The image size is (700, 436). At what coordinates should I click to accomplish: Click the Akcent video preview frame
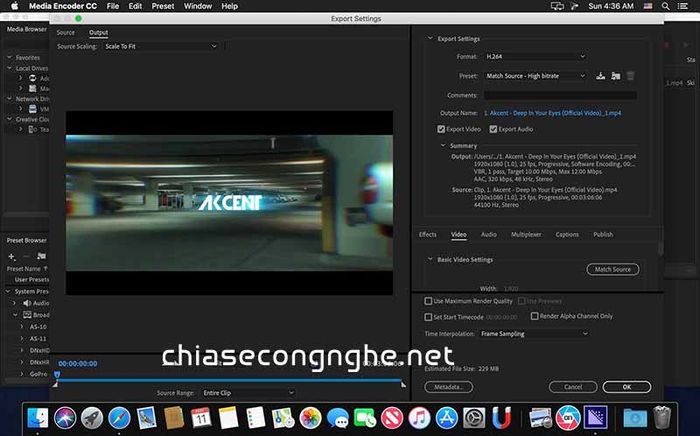(x=229, y=203)
